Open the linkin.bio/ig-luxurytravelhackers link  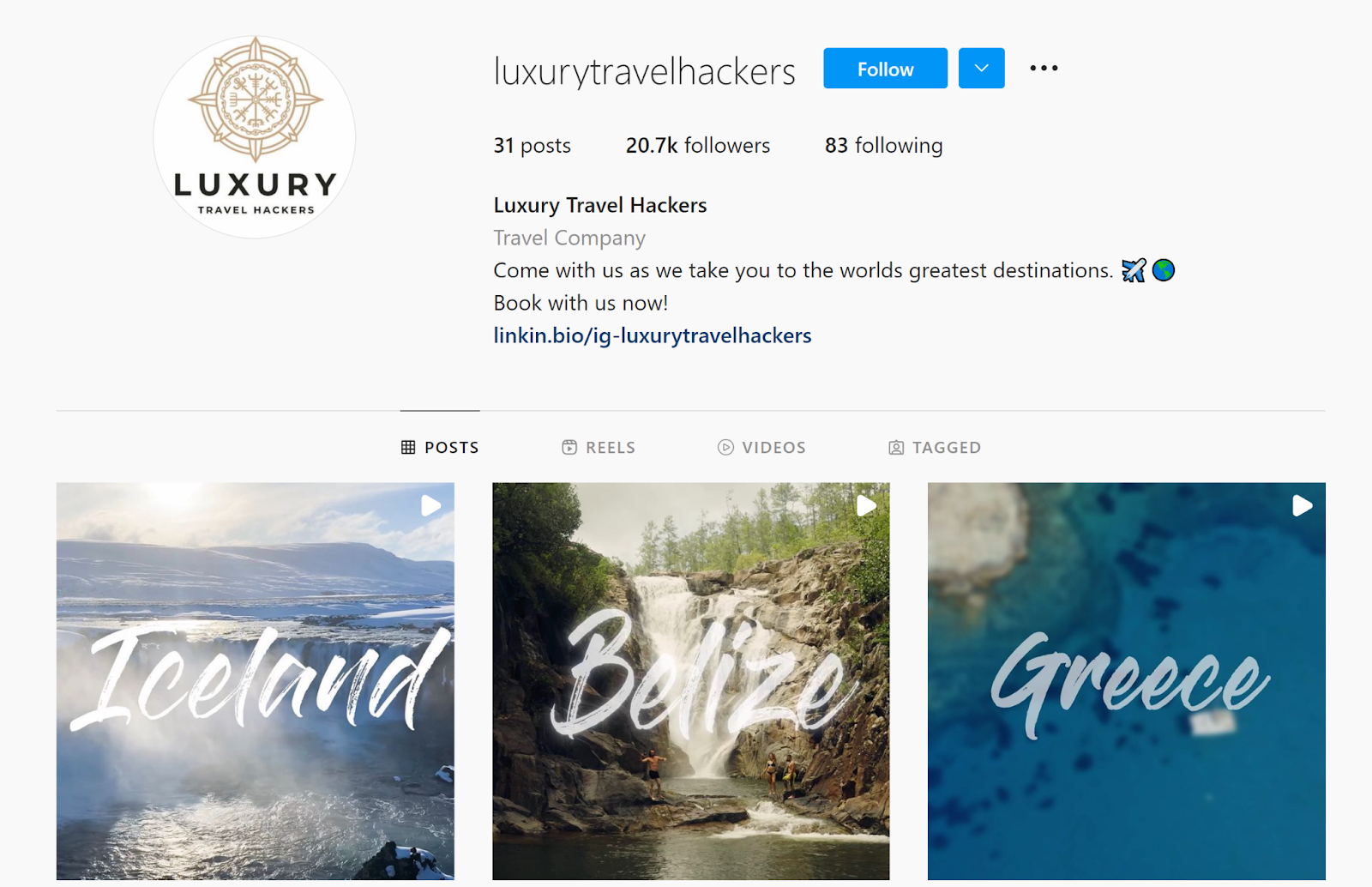653,335
